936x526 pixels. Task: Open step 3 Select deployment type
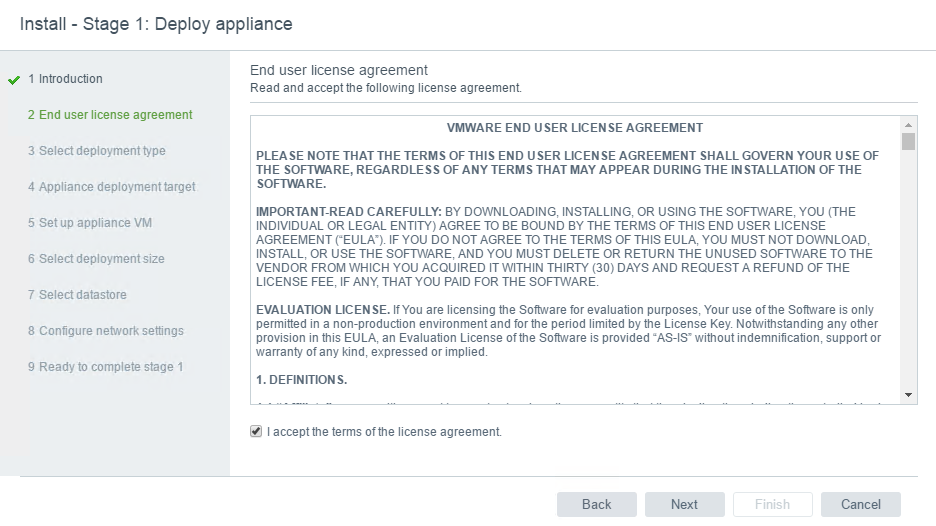97,150
